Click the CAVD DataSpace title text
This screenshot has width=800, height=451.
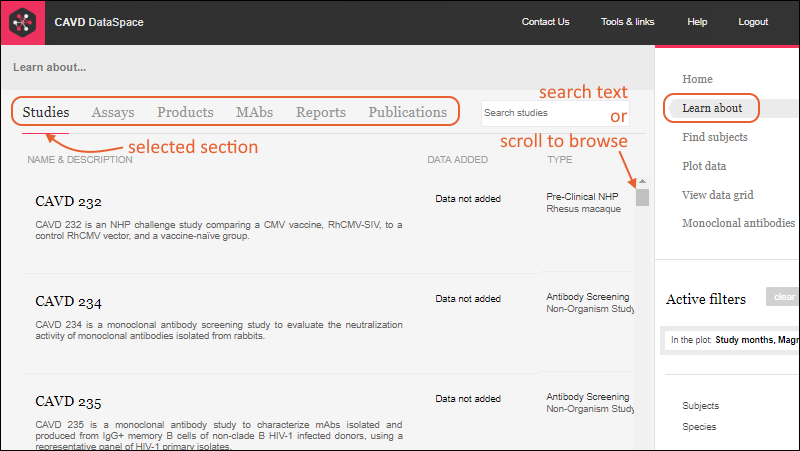99,22
